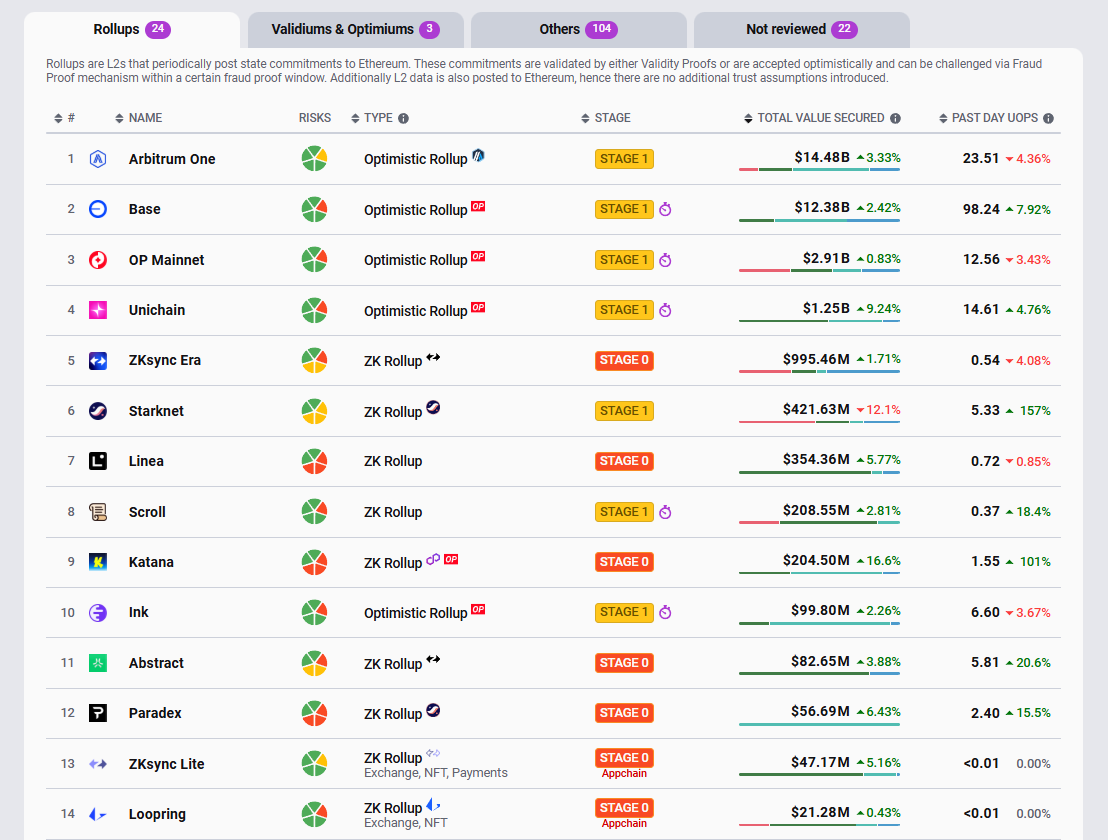Click Arbitrum One's STAGE 1 badge

624,159
